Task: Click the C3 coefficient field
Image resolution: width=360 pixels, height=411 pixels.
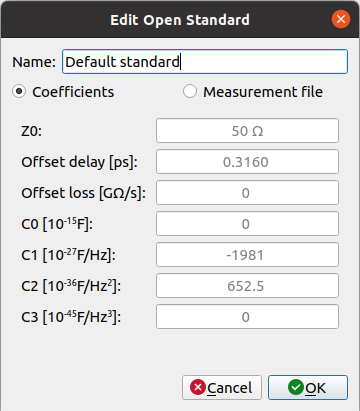Action: click(247, 317)
